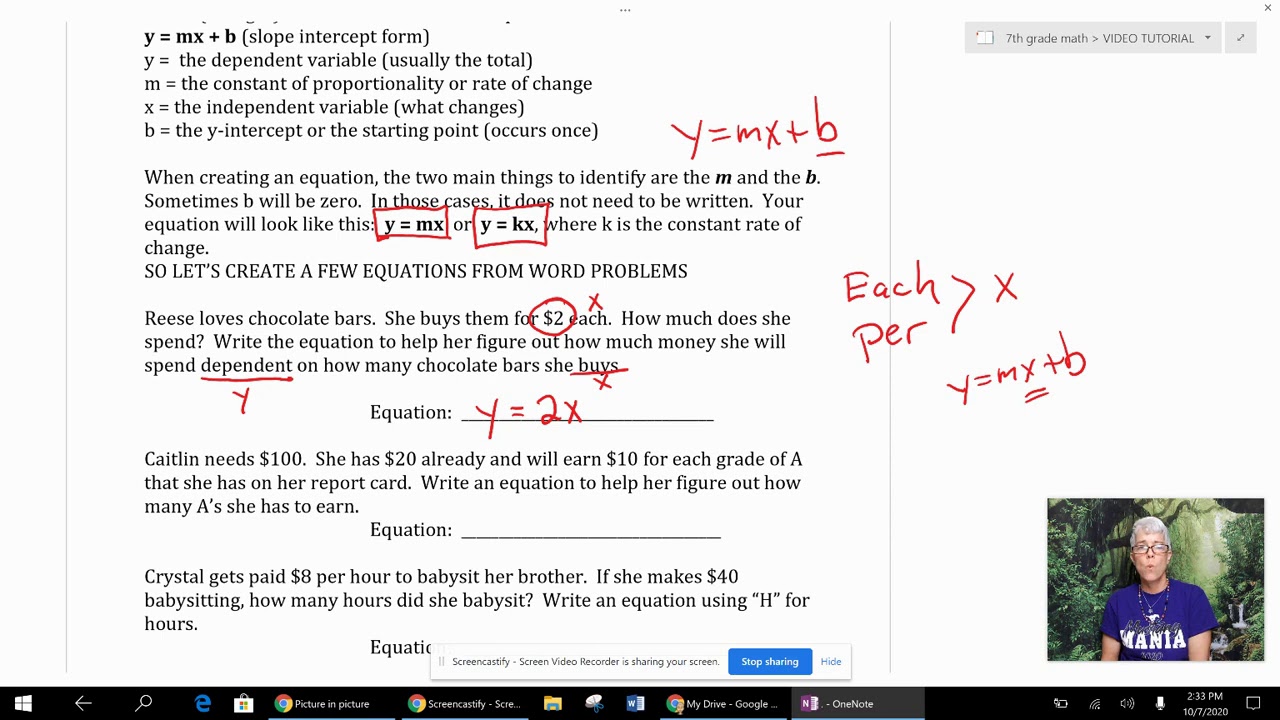The height and width of the screenshot is (720, 1280).
Task: Click the taskbar back arrow
Action: click(x=83, y=704)
